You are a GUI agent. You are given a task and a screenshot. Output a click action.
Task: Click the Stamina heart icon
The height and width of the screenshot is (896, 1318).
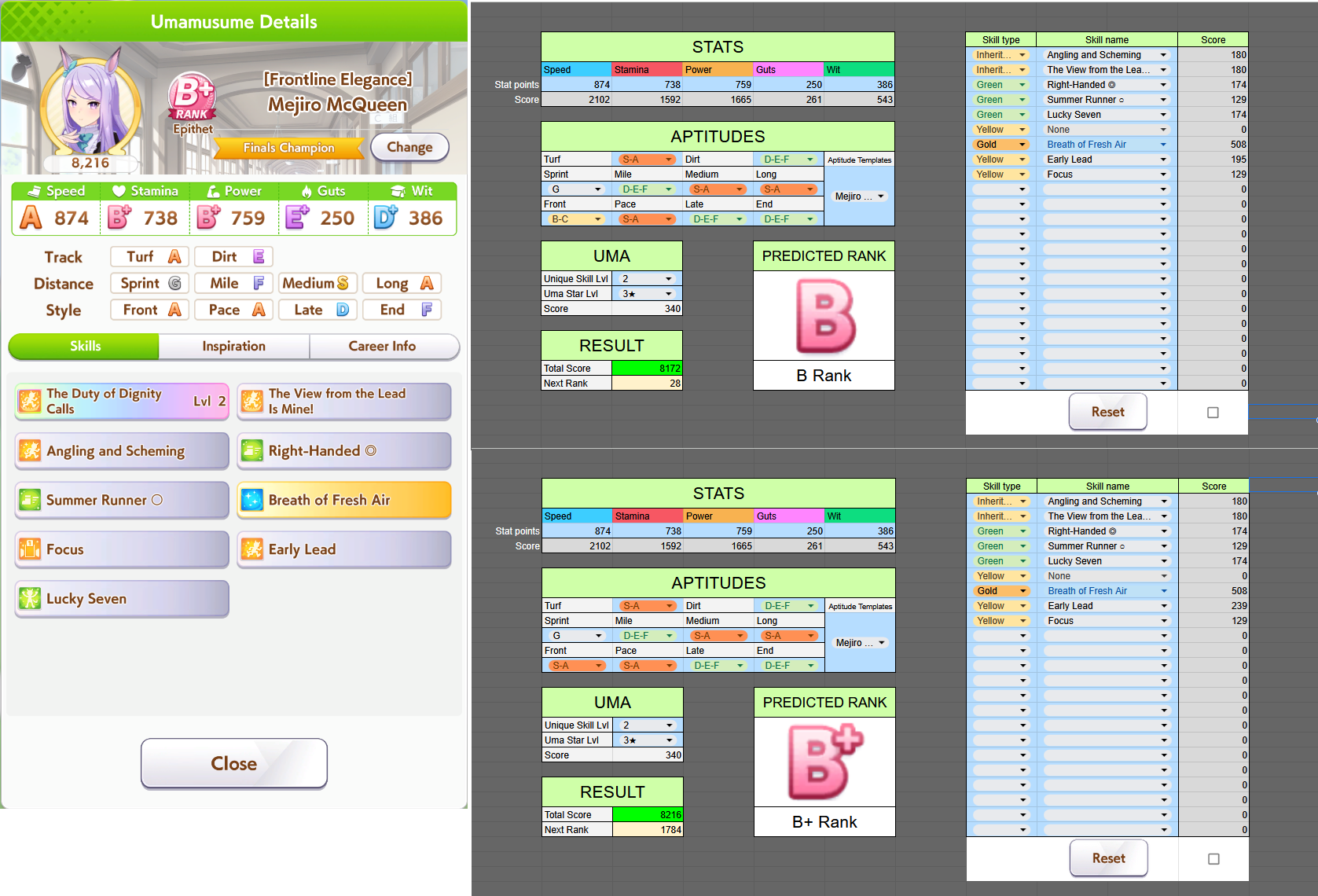point(119,191)
